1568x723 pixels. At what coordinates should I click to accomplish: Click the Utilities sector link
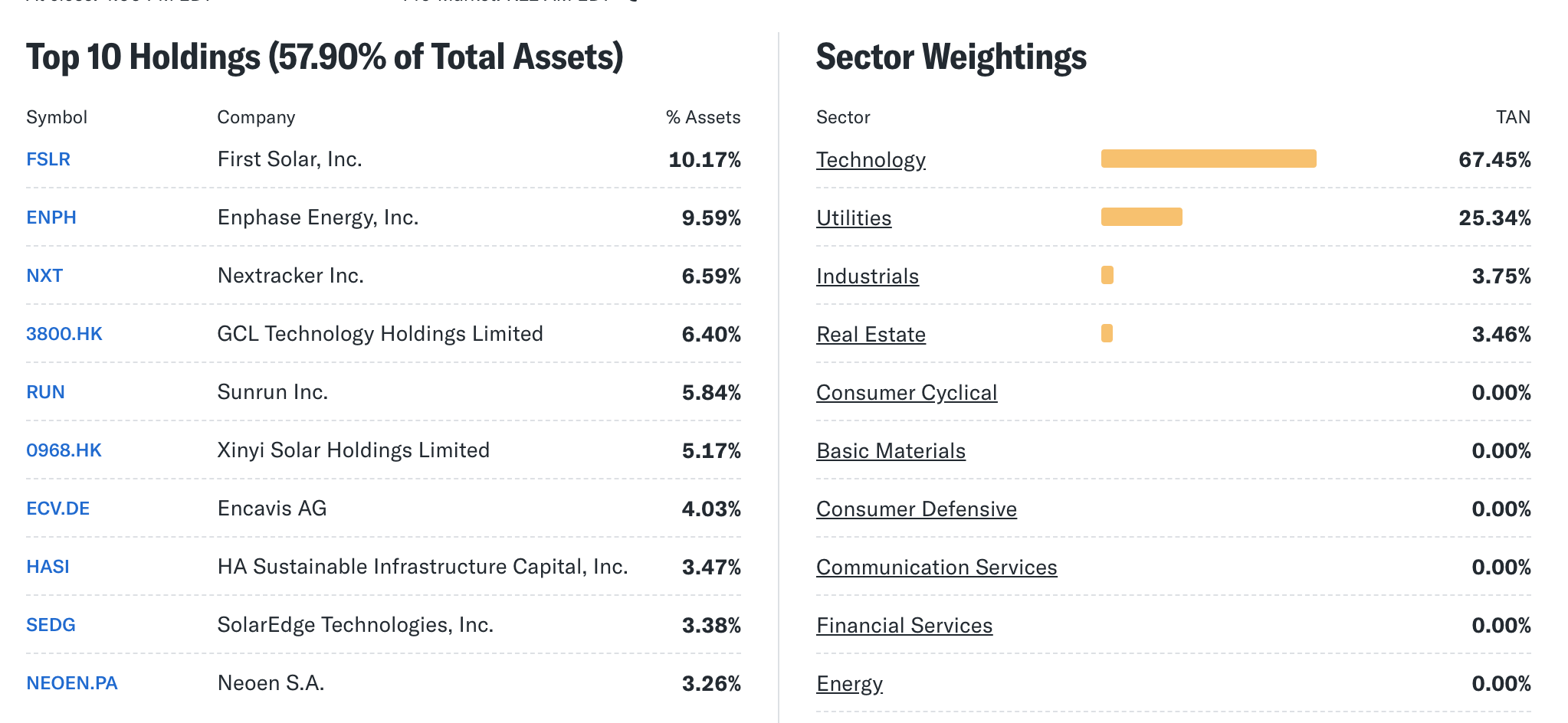point(854,218)
